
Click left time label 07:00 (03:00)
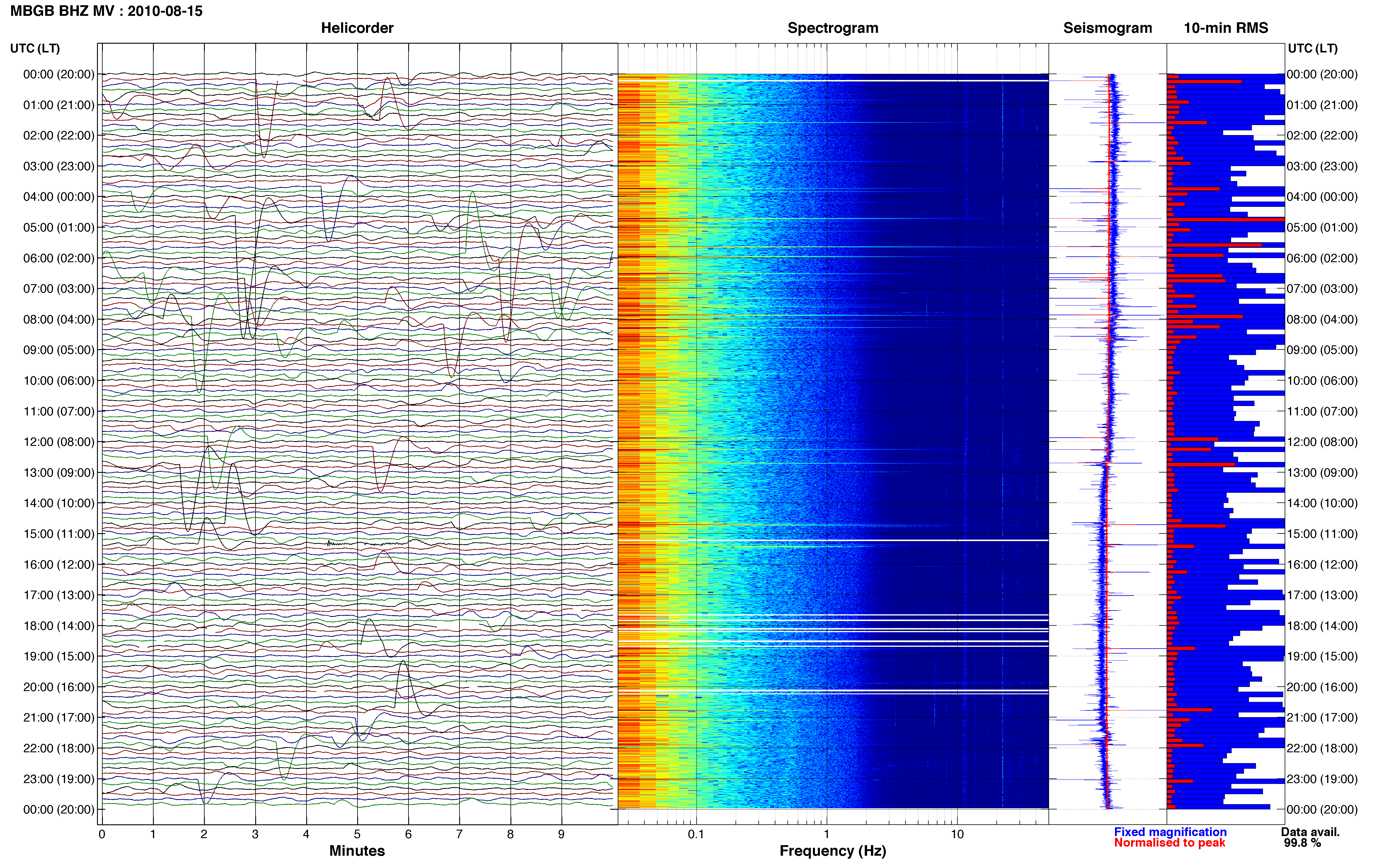pos(59,289)
